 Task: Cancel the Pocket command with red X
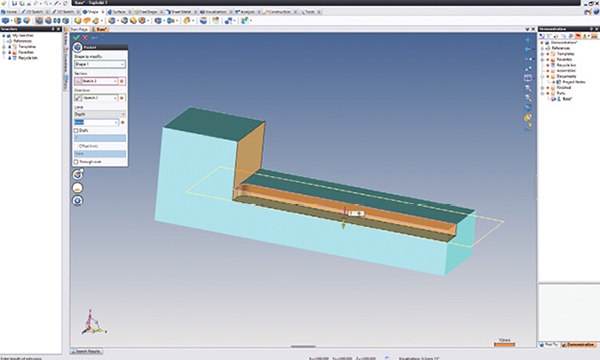(85, 37)
